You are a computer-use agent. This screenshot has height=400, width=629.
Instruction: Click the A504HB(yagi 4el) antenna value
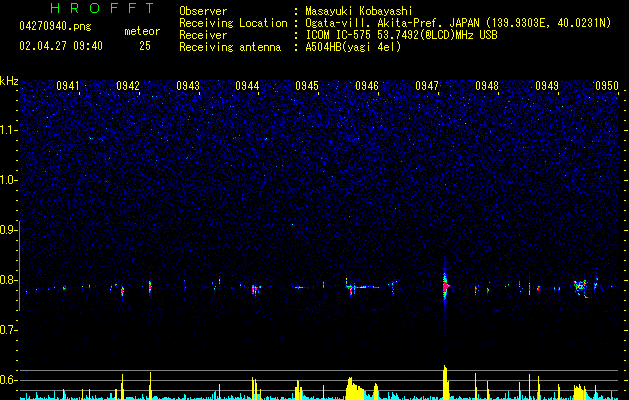point(353,47)
